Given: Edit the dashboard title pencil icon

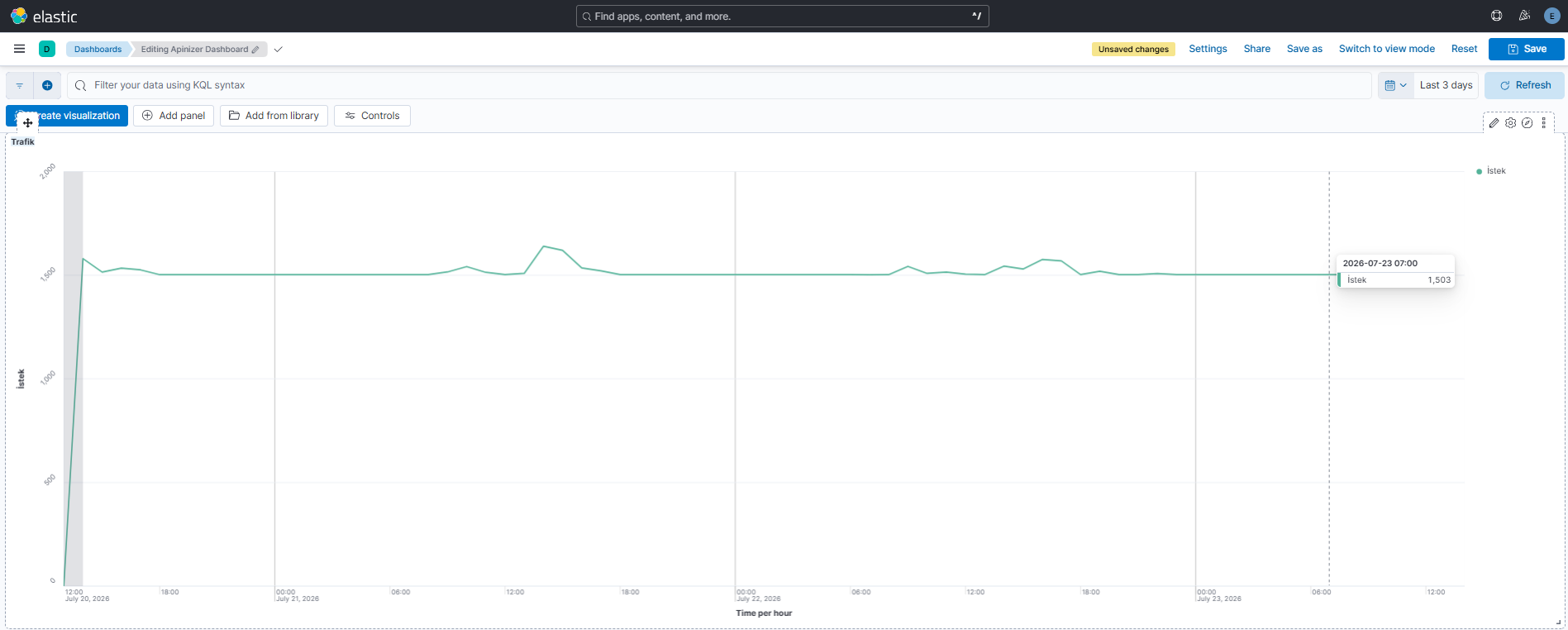Looking at the screenshot, I should [255, 50].
